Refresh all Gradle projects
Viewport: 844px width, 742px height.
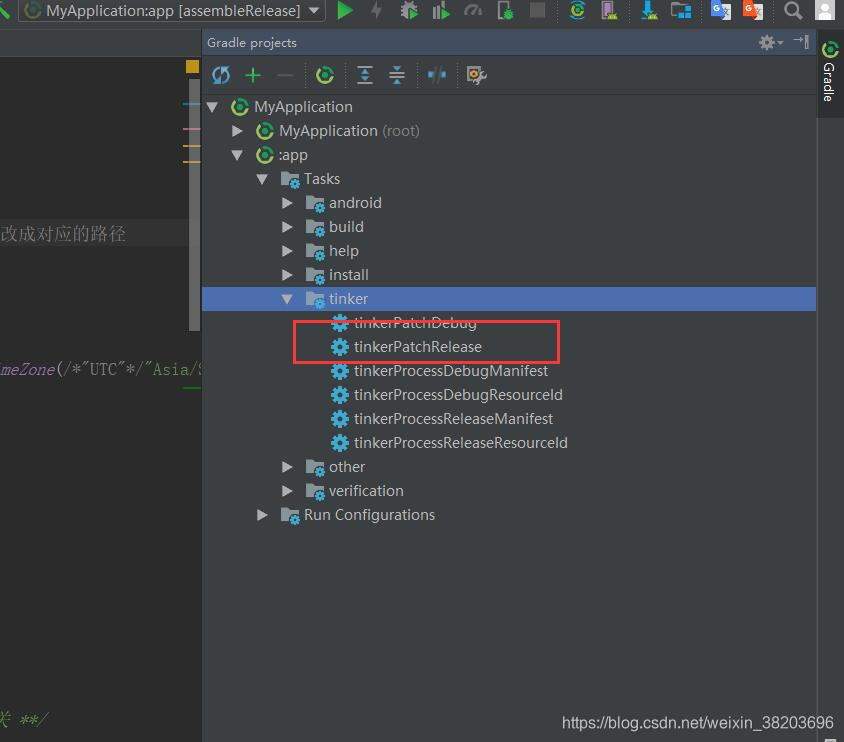tap(221, 75)
